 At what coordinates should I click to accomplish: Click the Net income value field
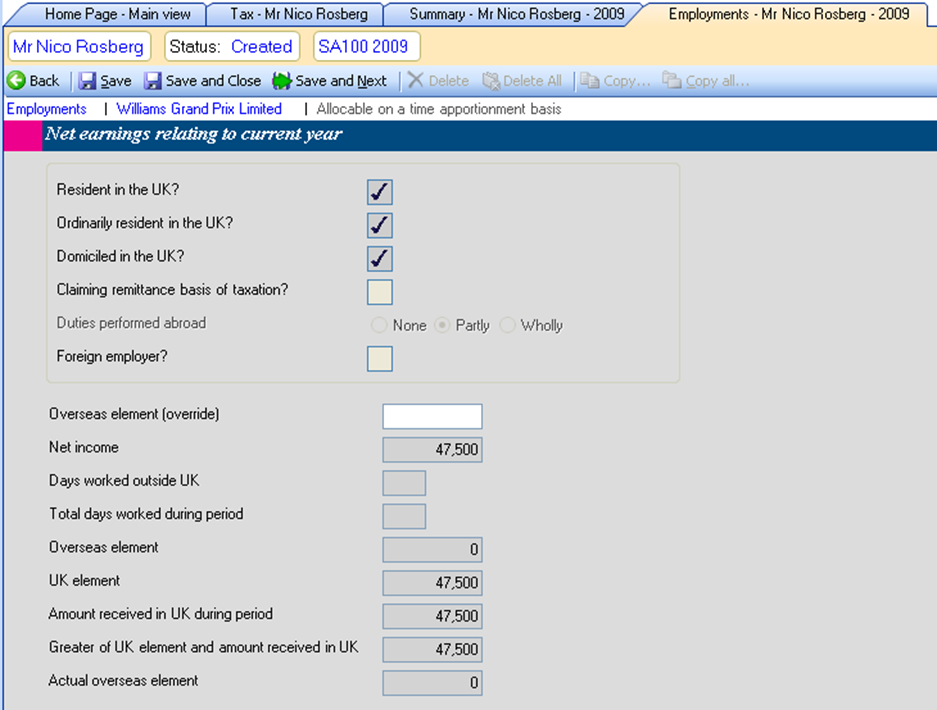(x=432, y=449)
